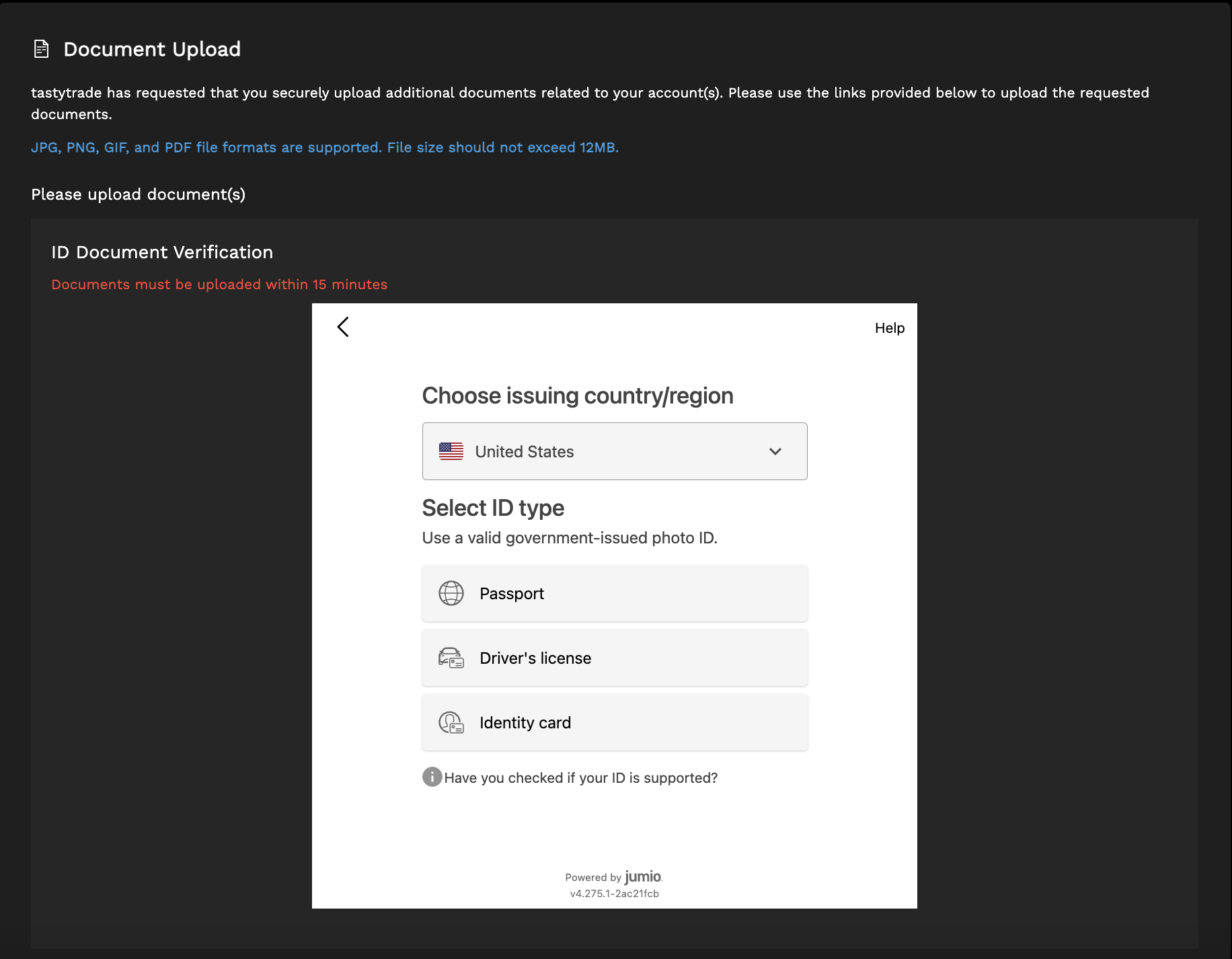Image resolution: width=1232 pixels, height=959 pixels.
Task: Click the document icon next to Document Upload
Action: click(x=42, y=48)
